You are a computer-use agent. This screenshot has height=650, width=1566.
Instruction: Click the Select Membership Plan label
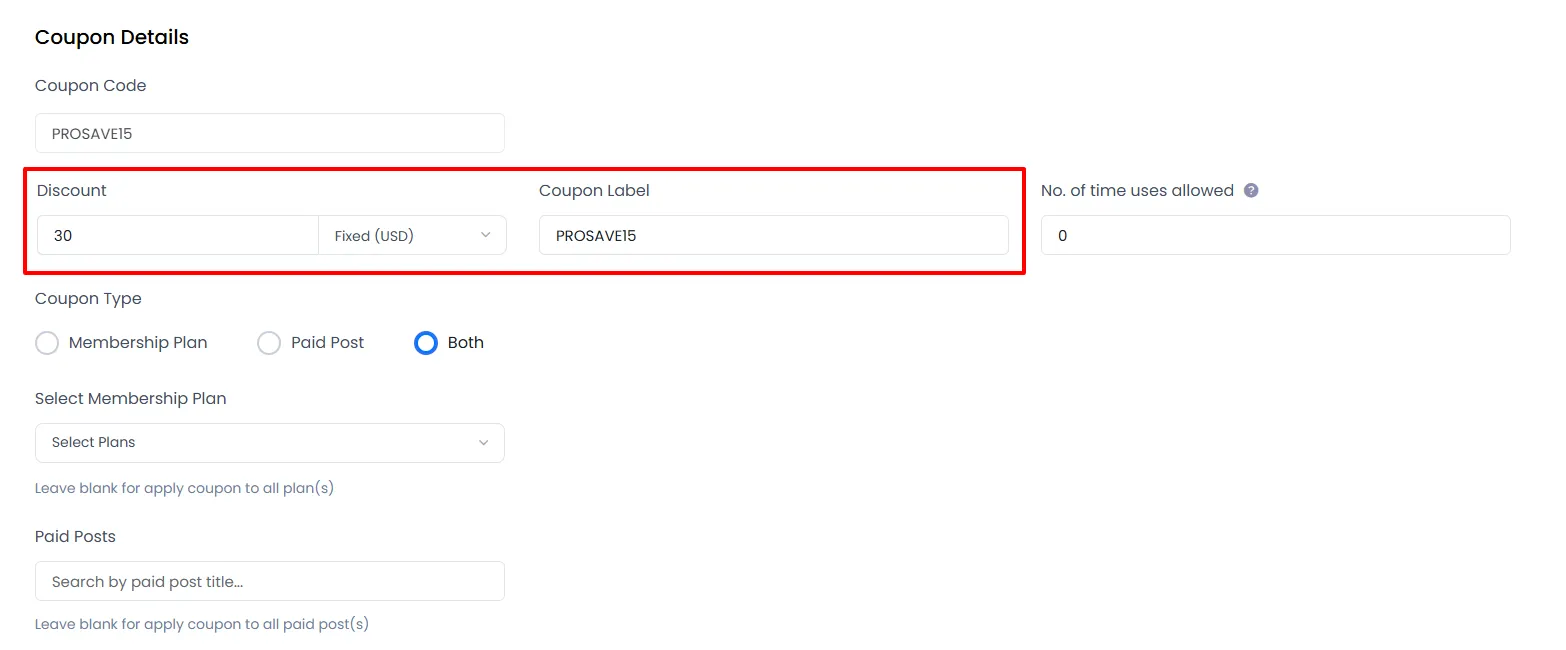point(131,398)
